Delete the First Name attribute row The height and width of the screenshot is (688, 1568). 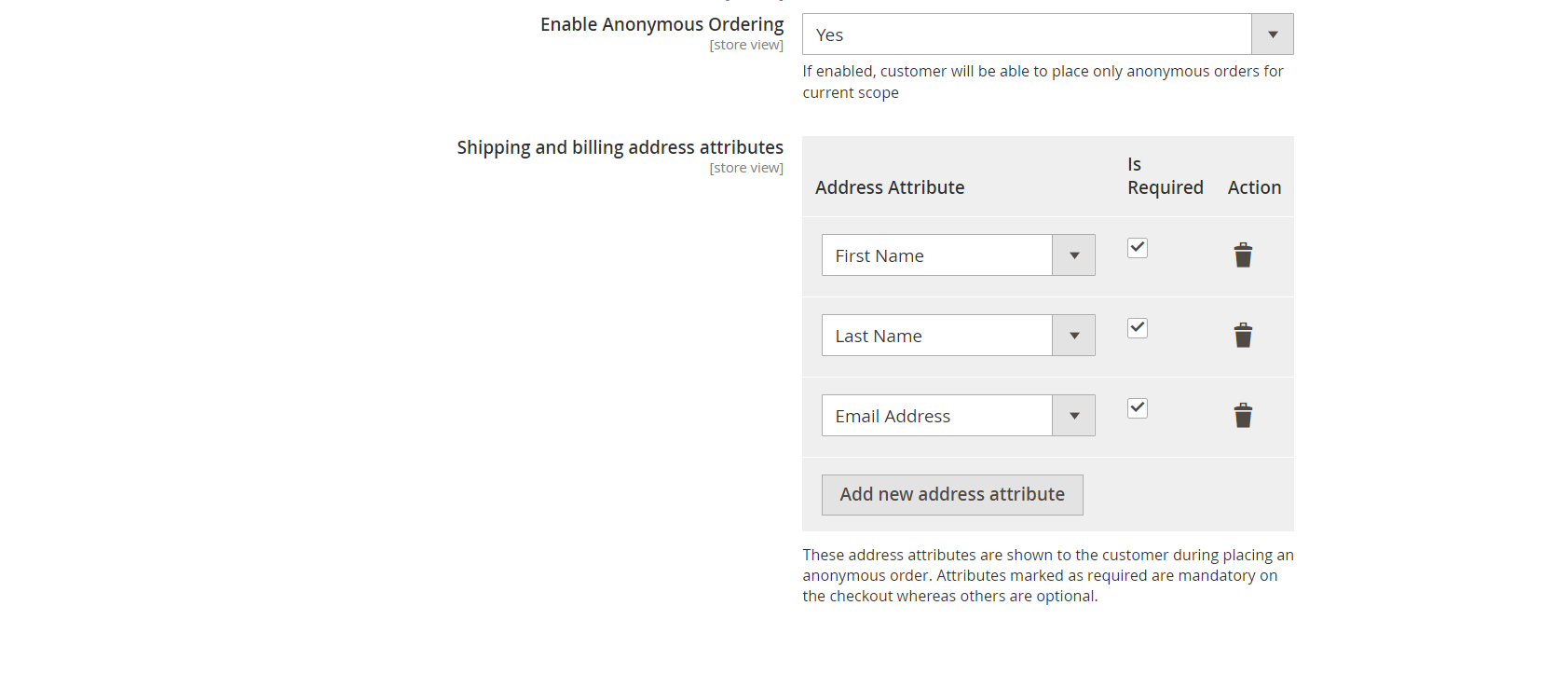pos(1243,255)
